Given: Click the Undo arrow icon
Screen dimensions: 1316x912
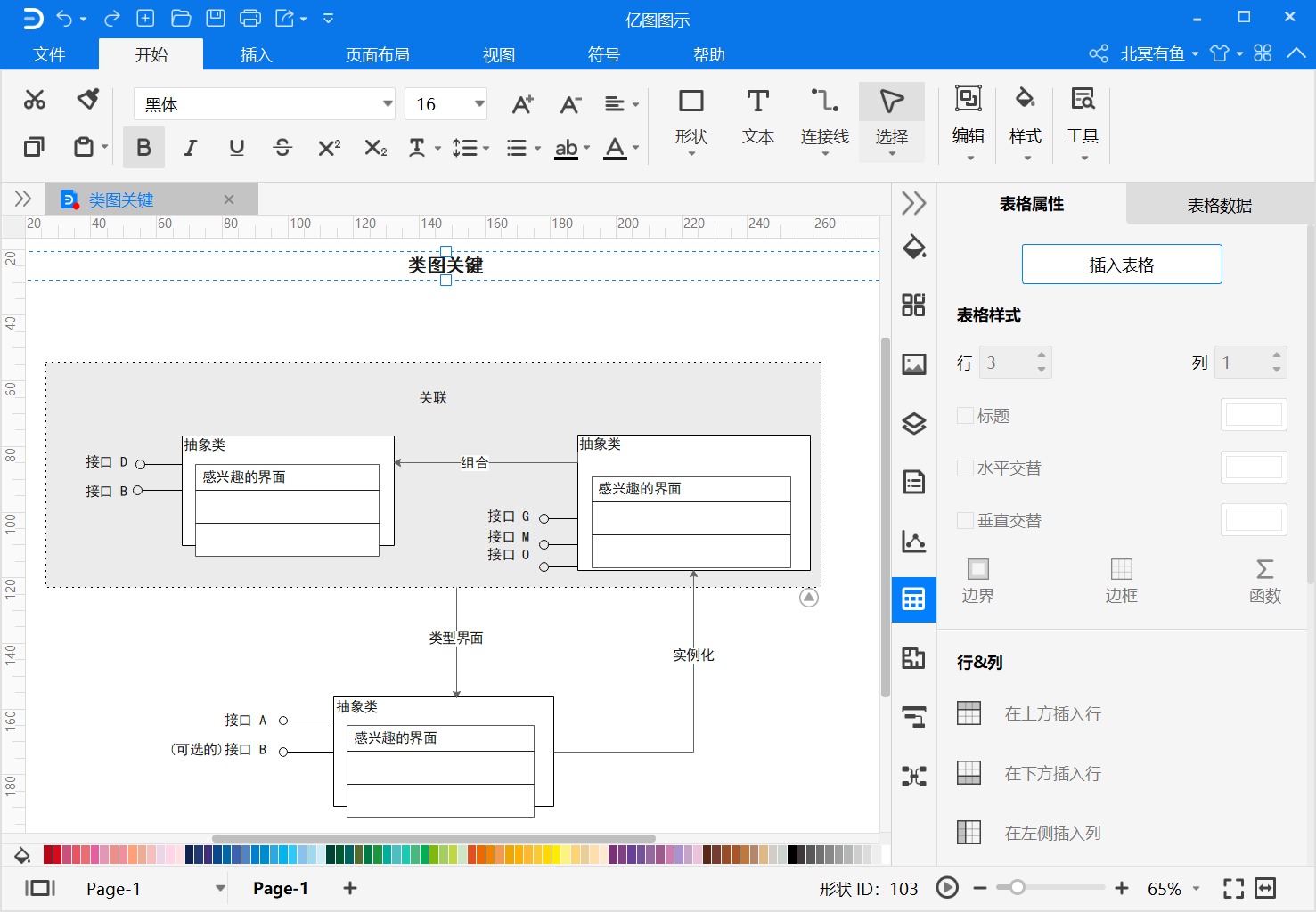Looking at the screenshot, I should 64,18.
